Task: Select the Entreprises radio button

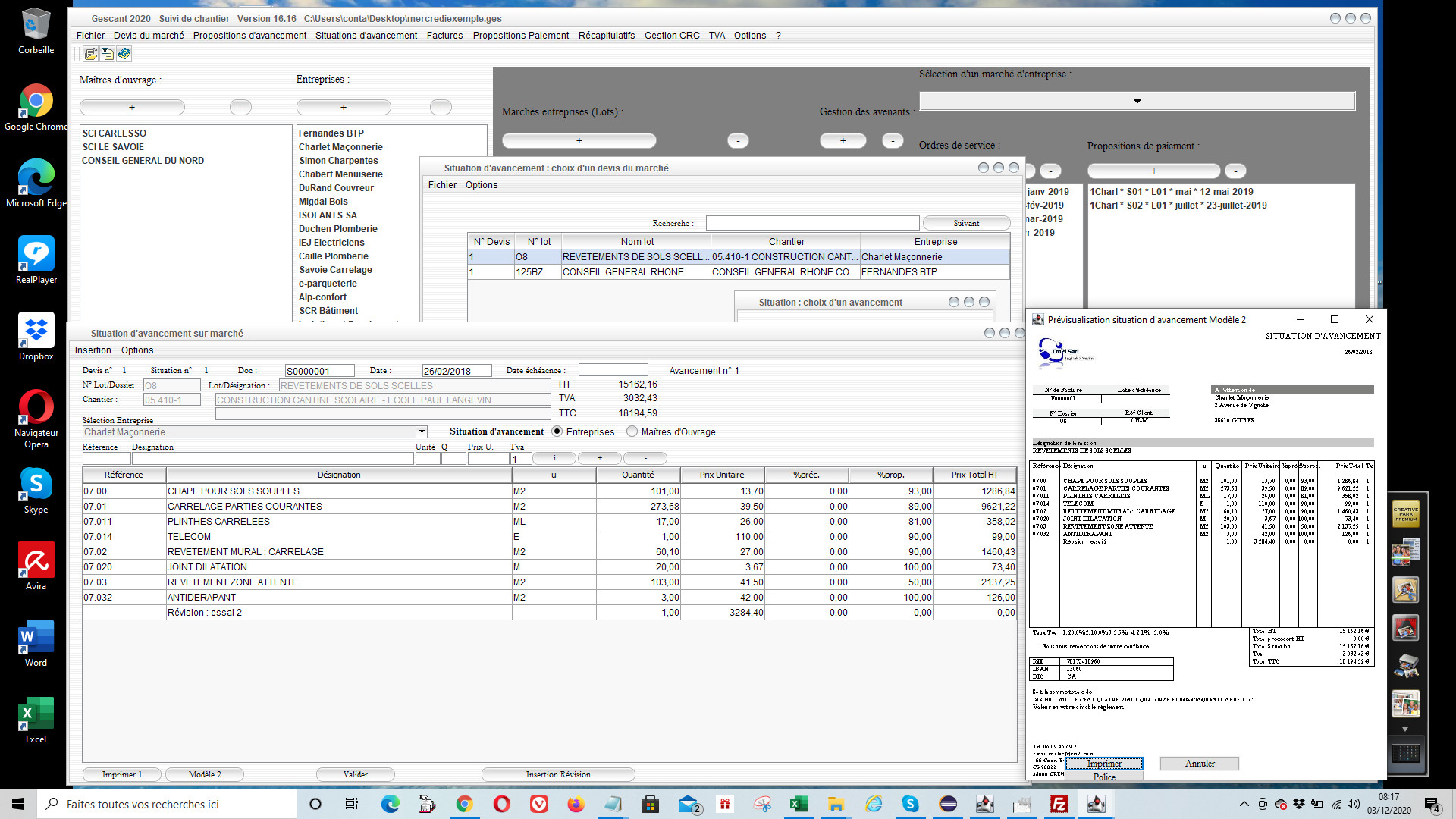Action: 557,431
